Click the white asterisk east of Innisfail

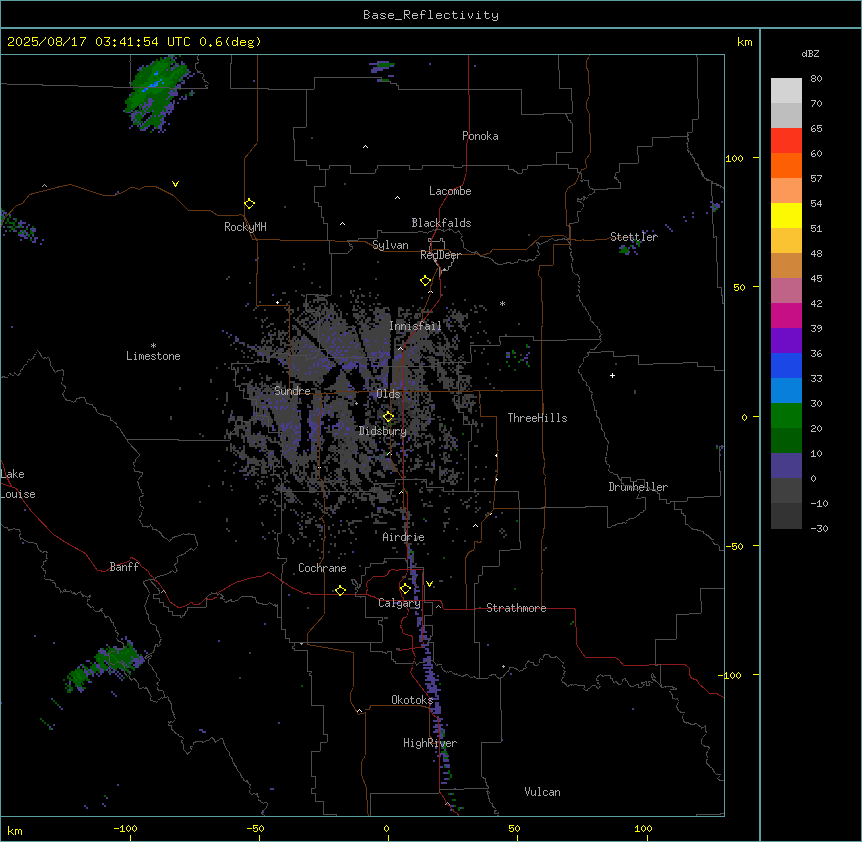coord(502,303)
